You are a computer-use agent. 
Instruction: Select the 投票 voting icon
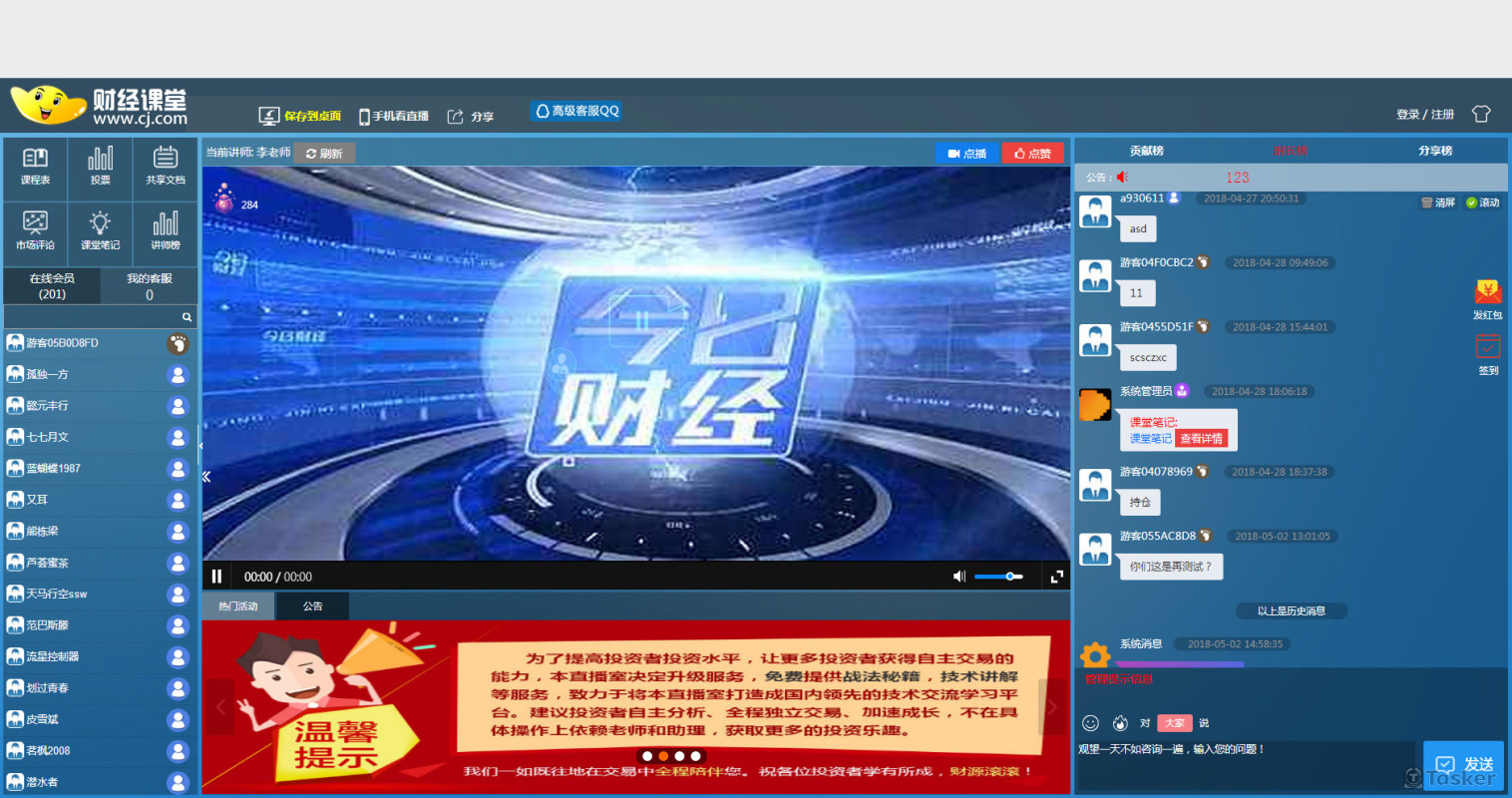[100, 168]
